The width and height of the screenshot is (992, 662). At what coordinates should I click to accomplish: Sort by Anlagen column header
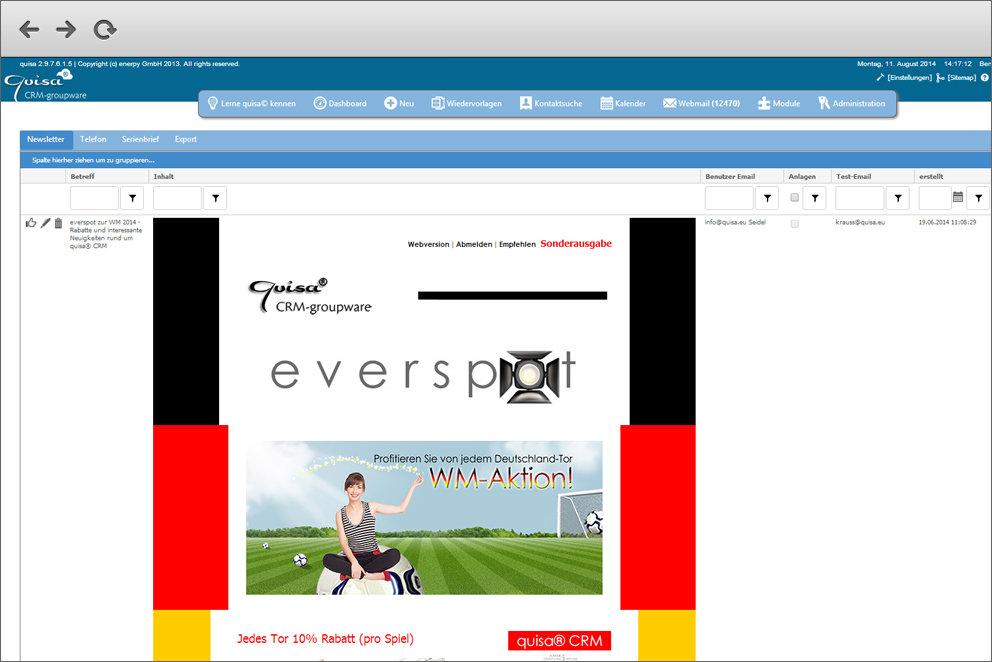coord(802,177)
